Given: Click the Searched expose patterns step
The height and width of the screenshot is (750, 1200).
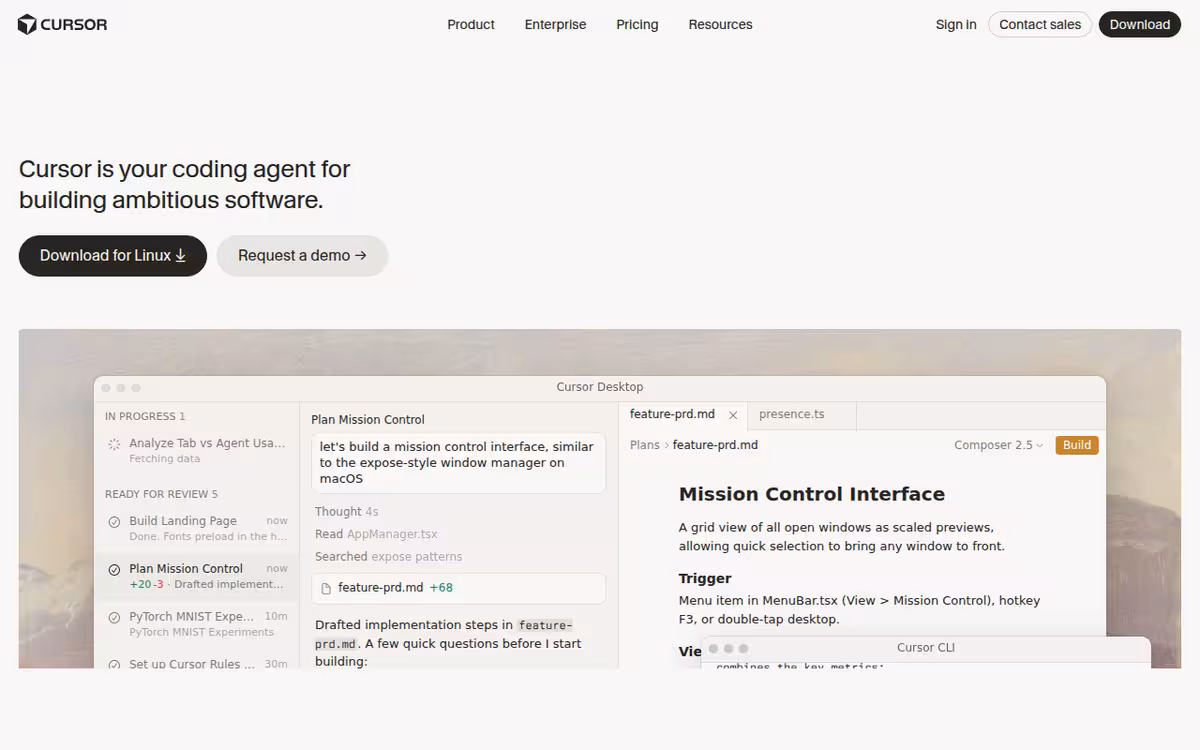Looking at the screenshot, I should tap(388, 556).
